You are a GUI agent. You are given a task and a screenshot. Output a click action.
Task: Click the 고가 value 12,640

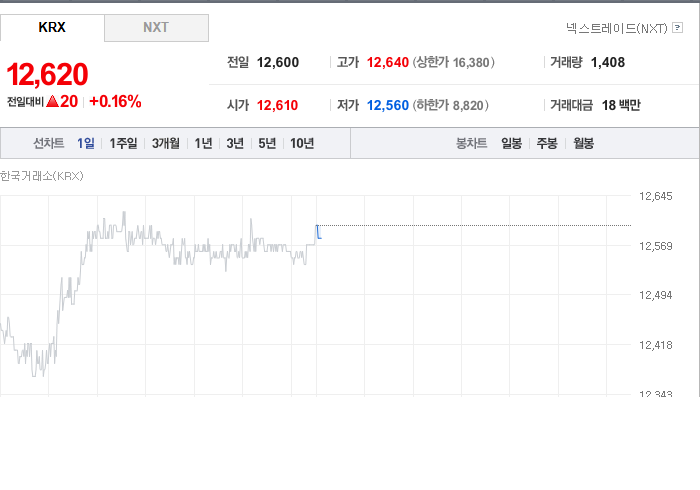pyautogui.click(x=388, y=62)
